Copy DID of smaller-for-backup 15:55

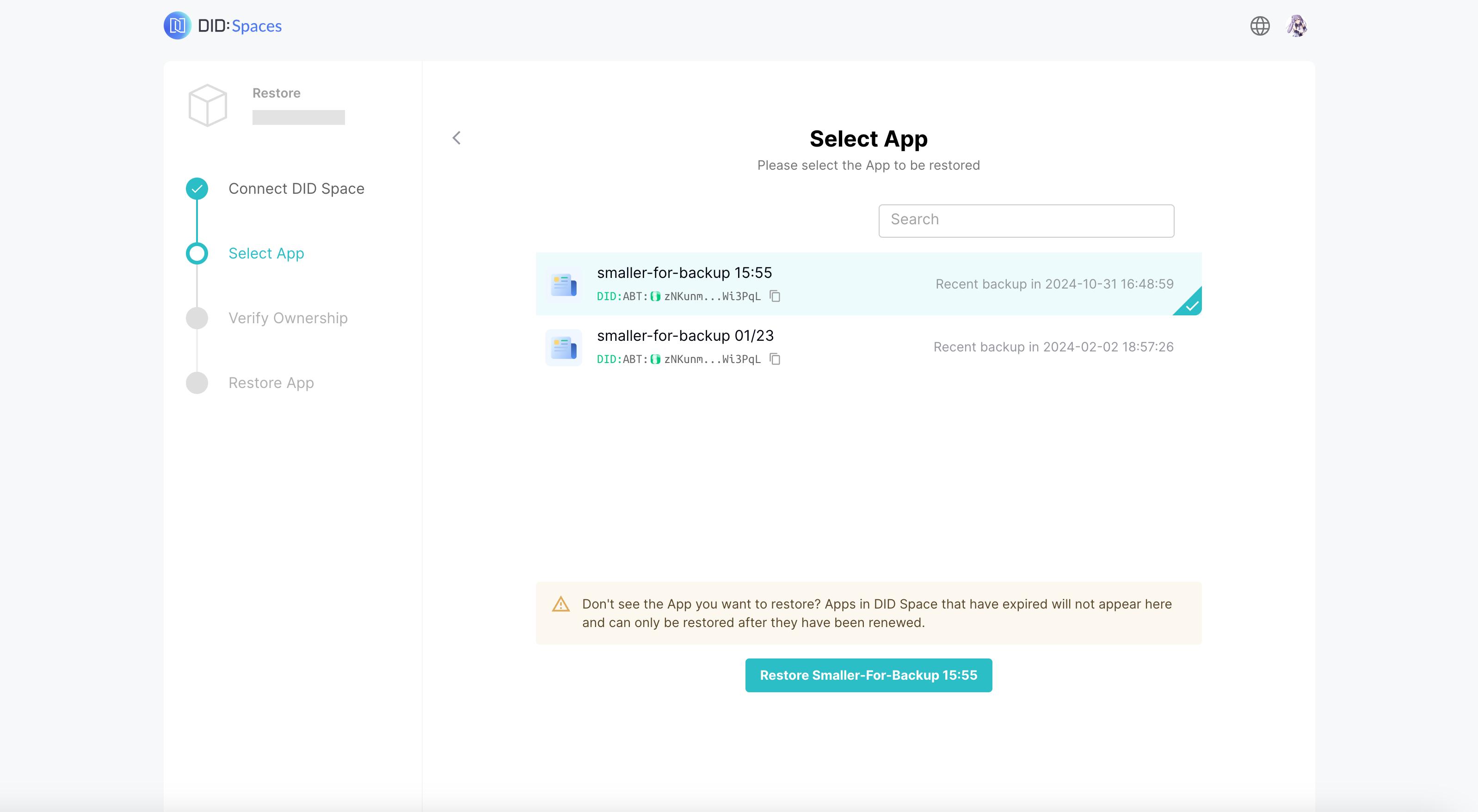(775, 296)
